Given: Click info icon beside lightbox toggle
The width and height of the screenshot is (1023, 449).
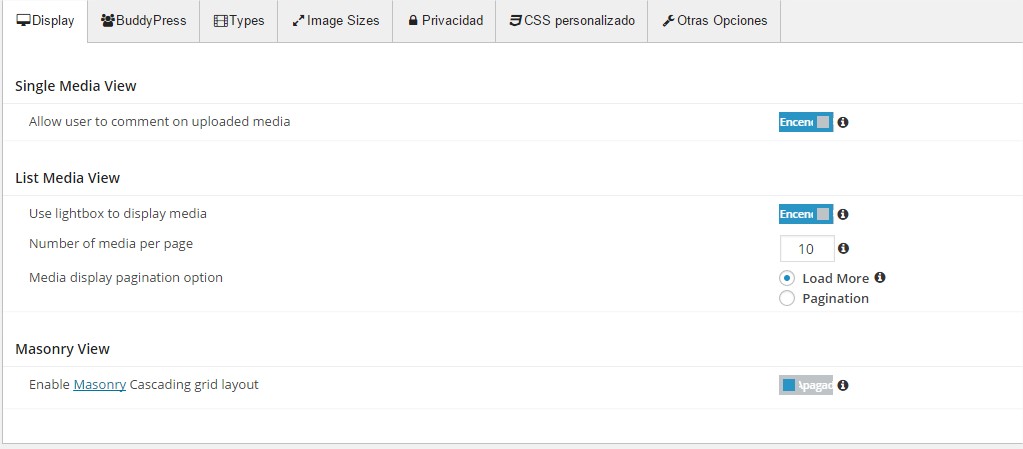Looking at the screenshot, I should click(843, 214).
